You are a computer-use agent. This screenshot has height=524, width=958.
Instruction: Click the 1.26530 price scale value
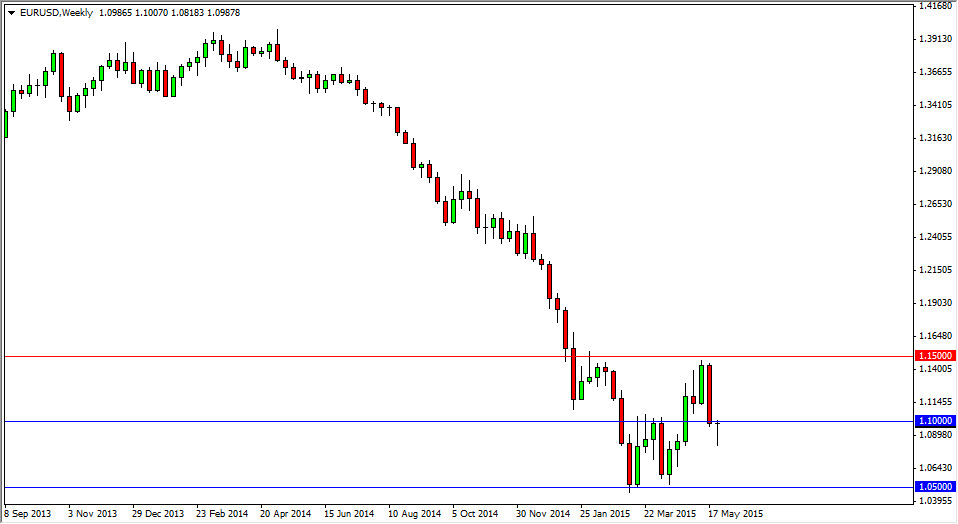click(935, 204)
